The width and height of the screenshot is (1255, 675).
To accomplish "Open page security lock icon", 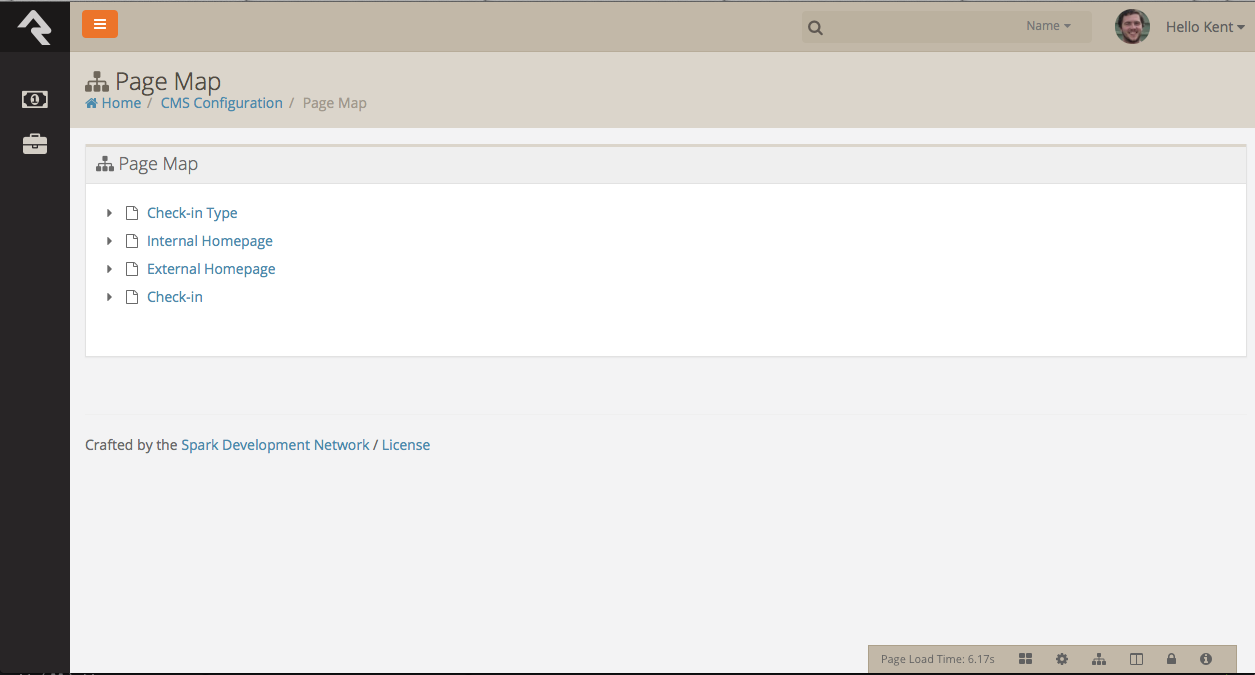I will pos(1171,659).
